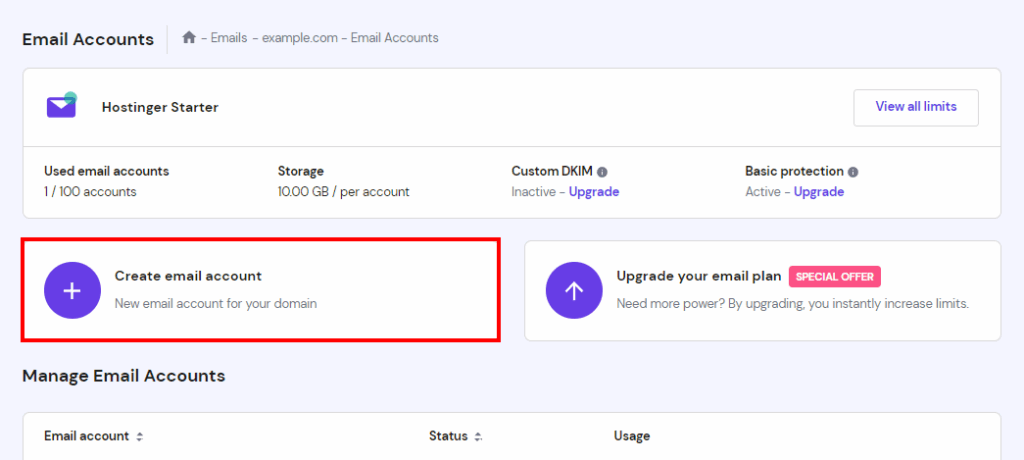Click the home icon in the breadcrumb
The width and height of the screenshot is (1024, 460).
[189, 38]
